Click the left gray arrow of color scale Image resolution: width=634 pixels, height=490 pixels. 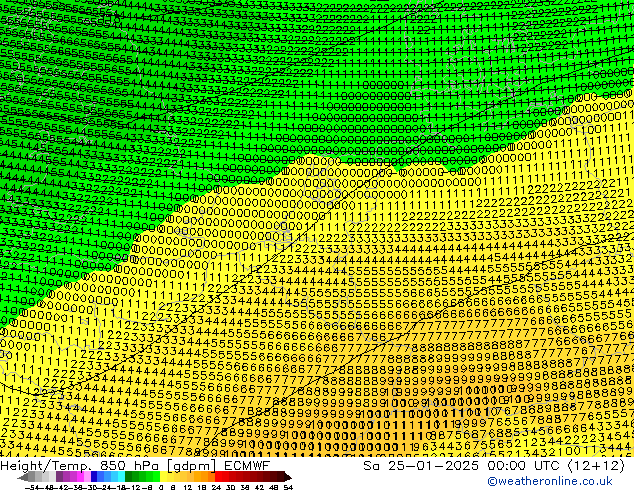(x=22, y=477)
